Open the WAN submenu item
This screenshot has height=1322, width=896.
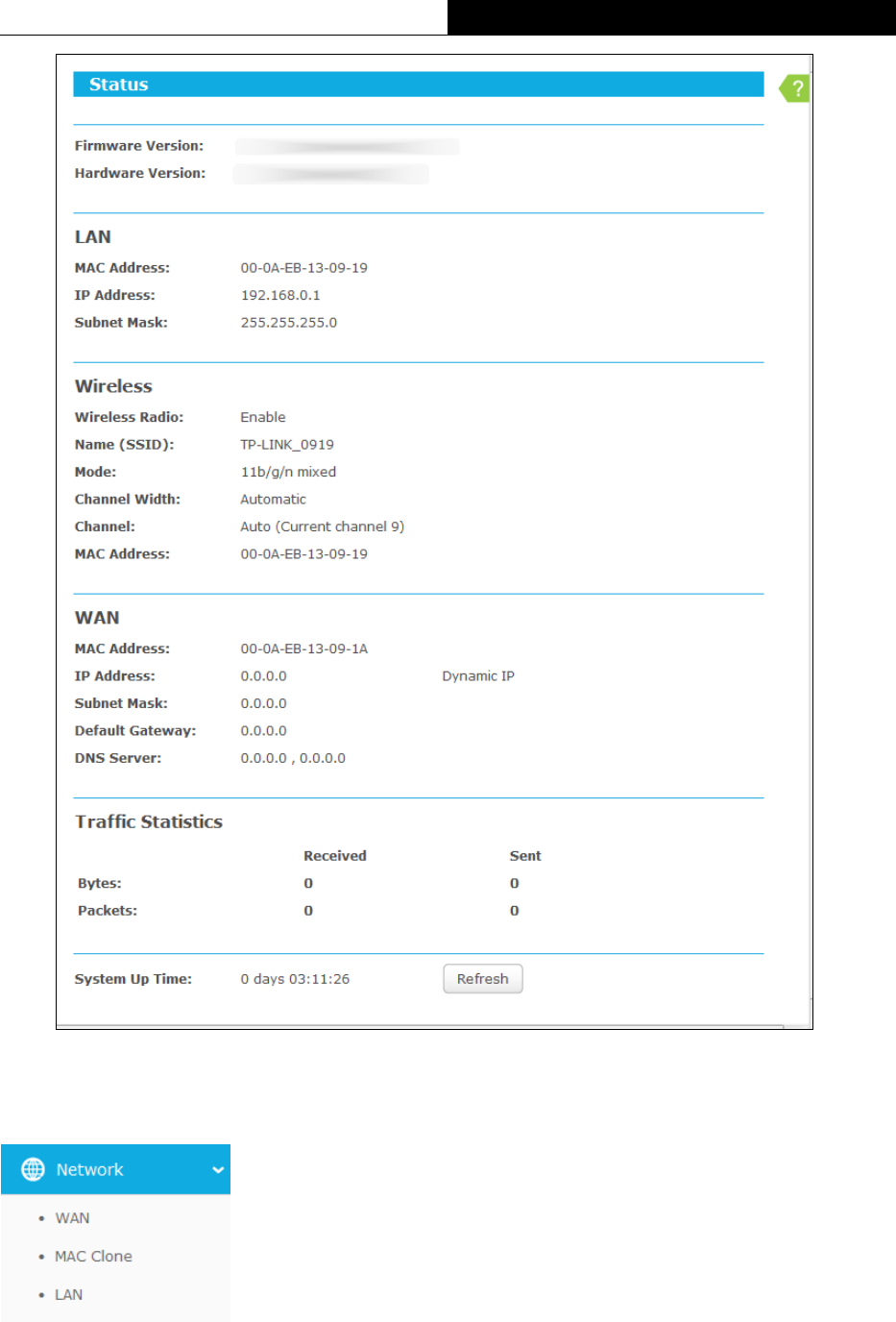pos(72,1217)
